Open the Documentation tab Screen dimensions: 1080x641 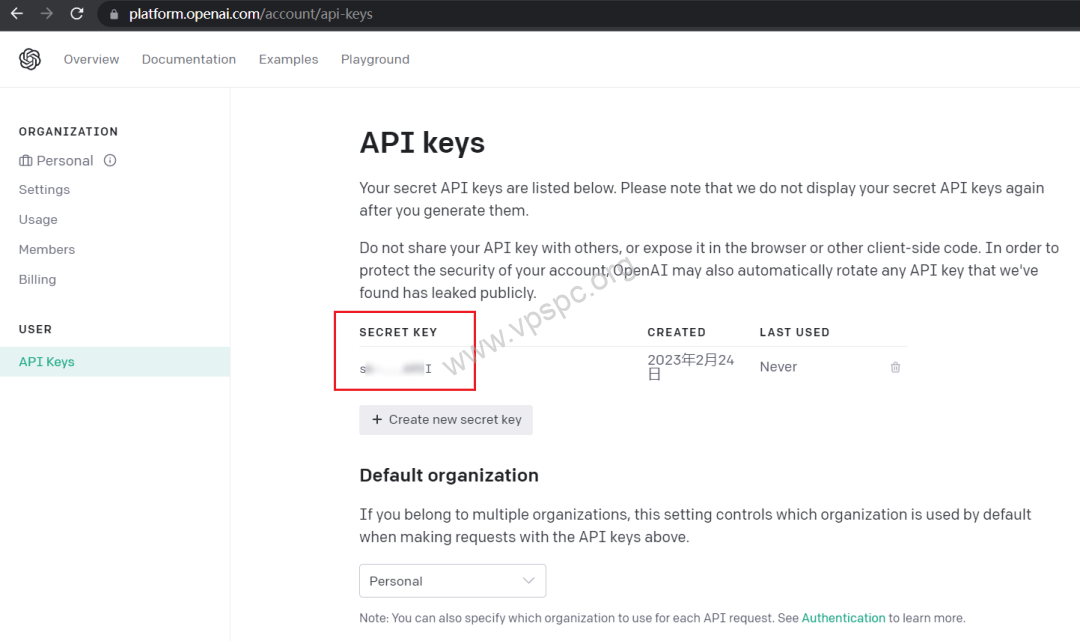(x=189, y=59)
